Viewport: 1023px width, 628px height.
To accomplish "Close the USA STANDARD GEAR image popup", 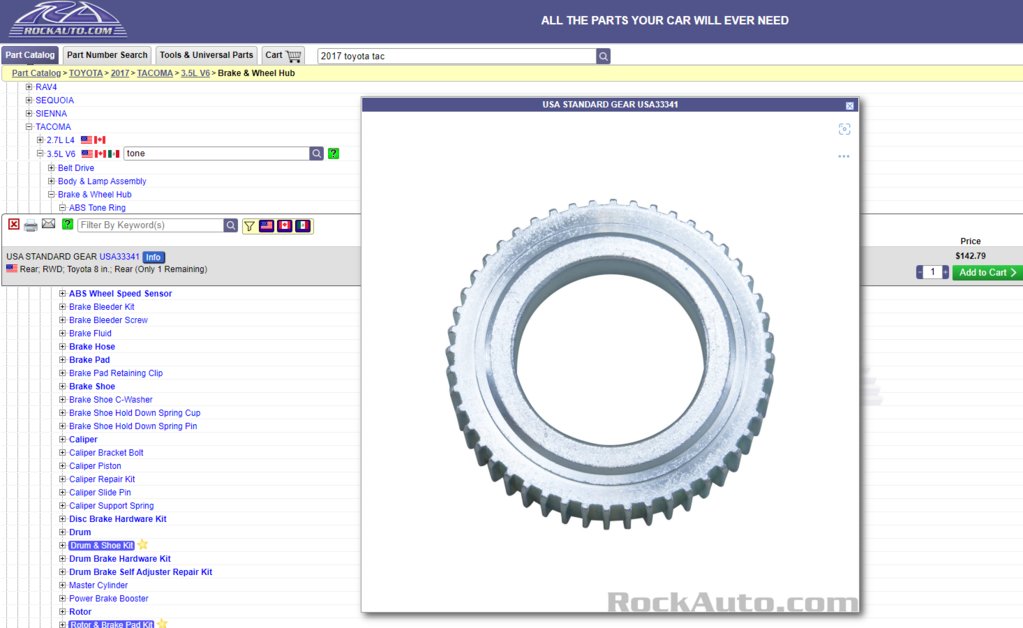I will pyautogui.click(x=849, y=106).
